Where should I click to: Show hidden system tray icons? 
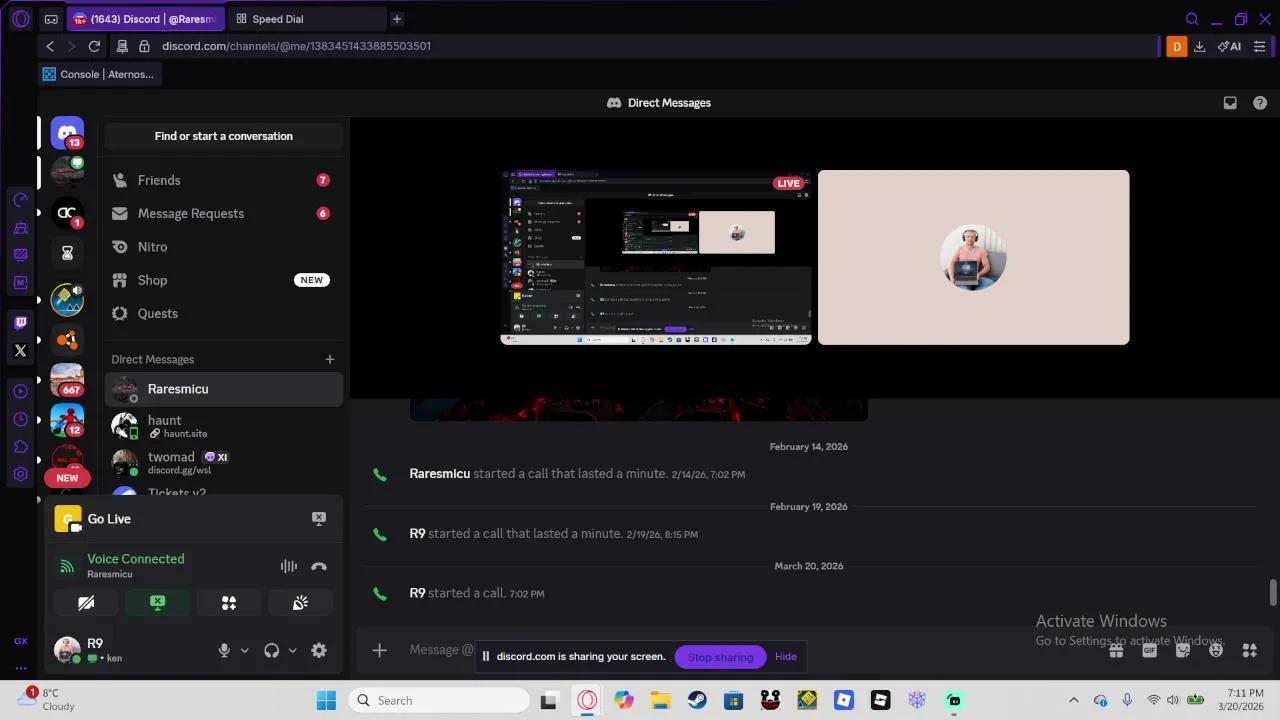(1074, 700)
